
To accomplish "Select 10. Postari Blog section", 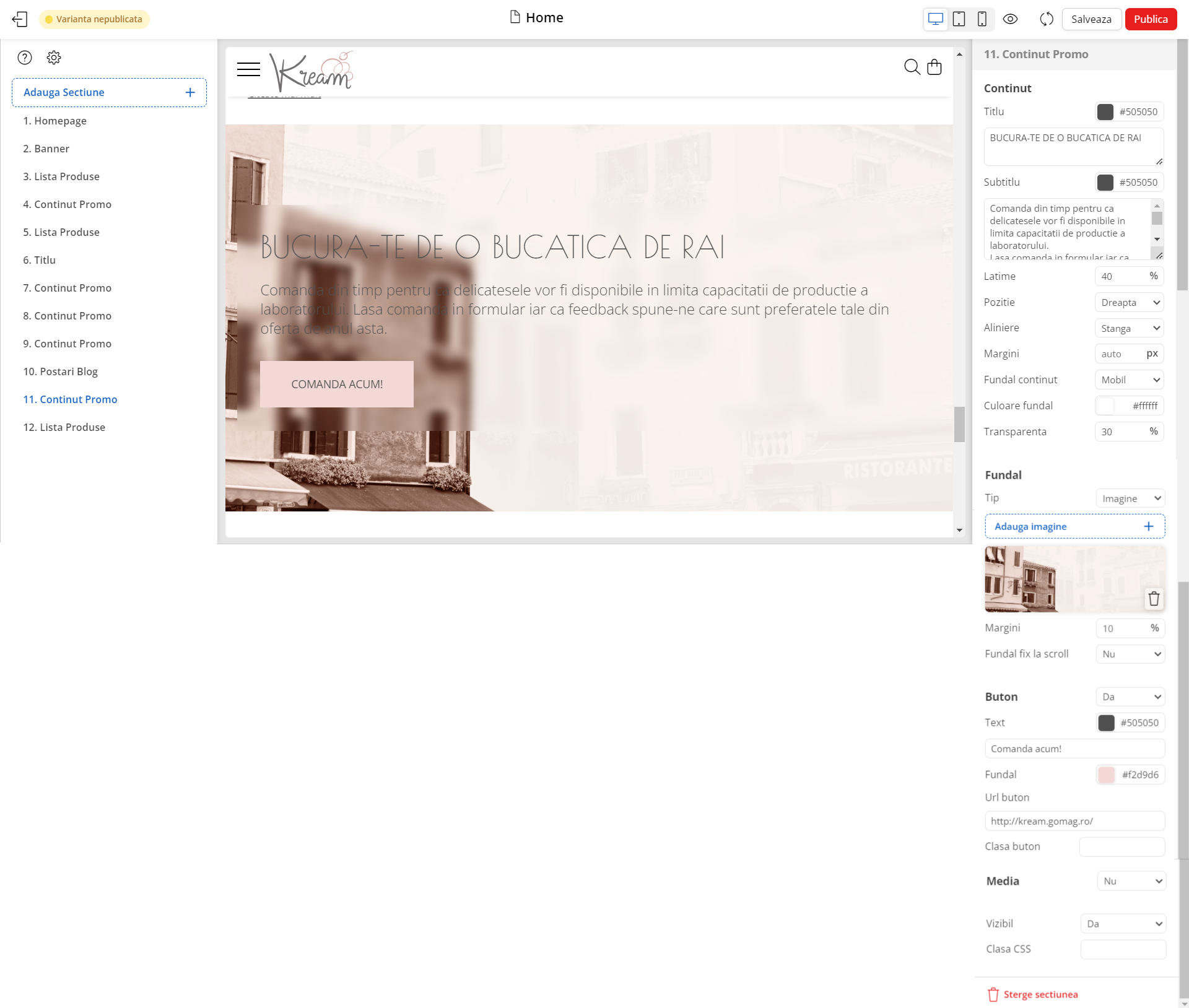I will [61, 371].
